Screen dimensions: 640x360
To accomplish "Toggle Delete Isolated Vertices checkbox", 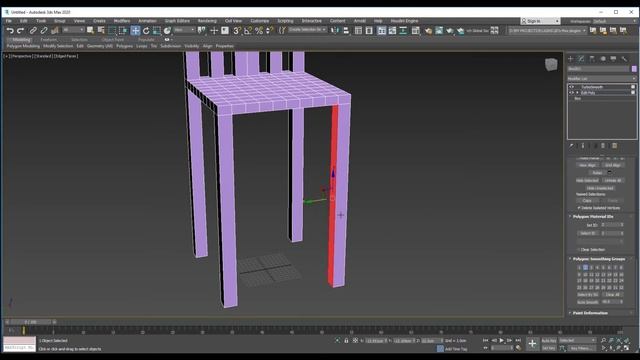I will 579,208.
